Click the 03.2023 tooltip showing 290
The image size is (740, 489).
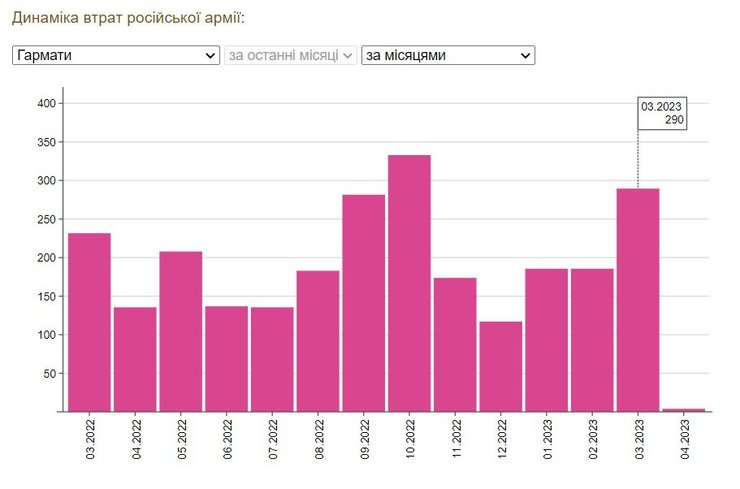(662, 113)
